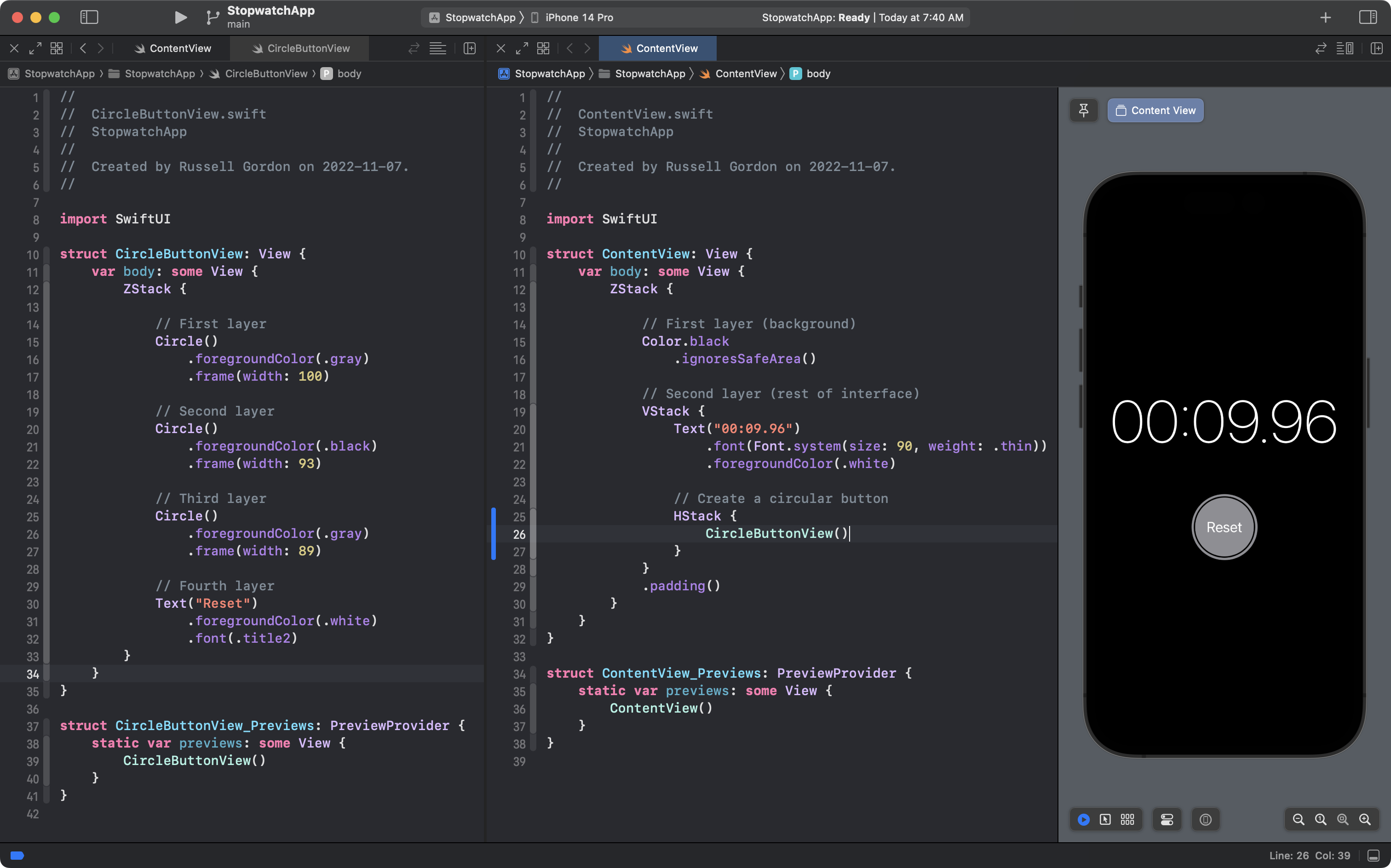Open the iPhone 14 Pro destination selector
Image resolution: width=1391 pixels, height=868 pixels.
tap(578, 17)
